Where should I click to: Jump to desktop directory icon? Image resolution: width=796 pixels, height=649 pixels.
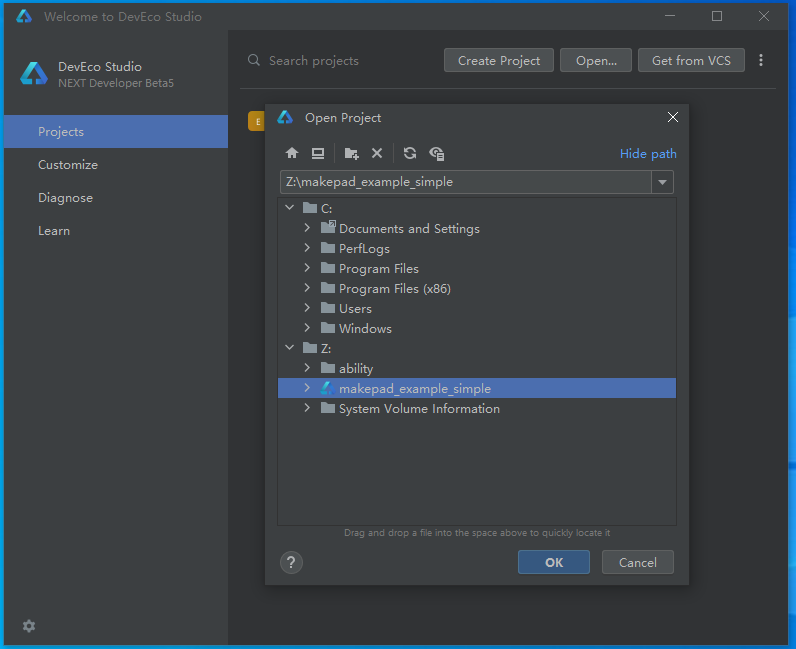tap(318, 153)
